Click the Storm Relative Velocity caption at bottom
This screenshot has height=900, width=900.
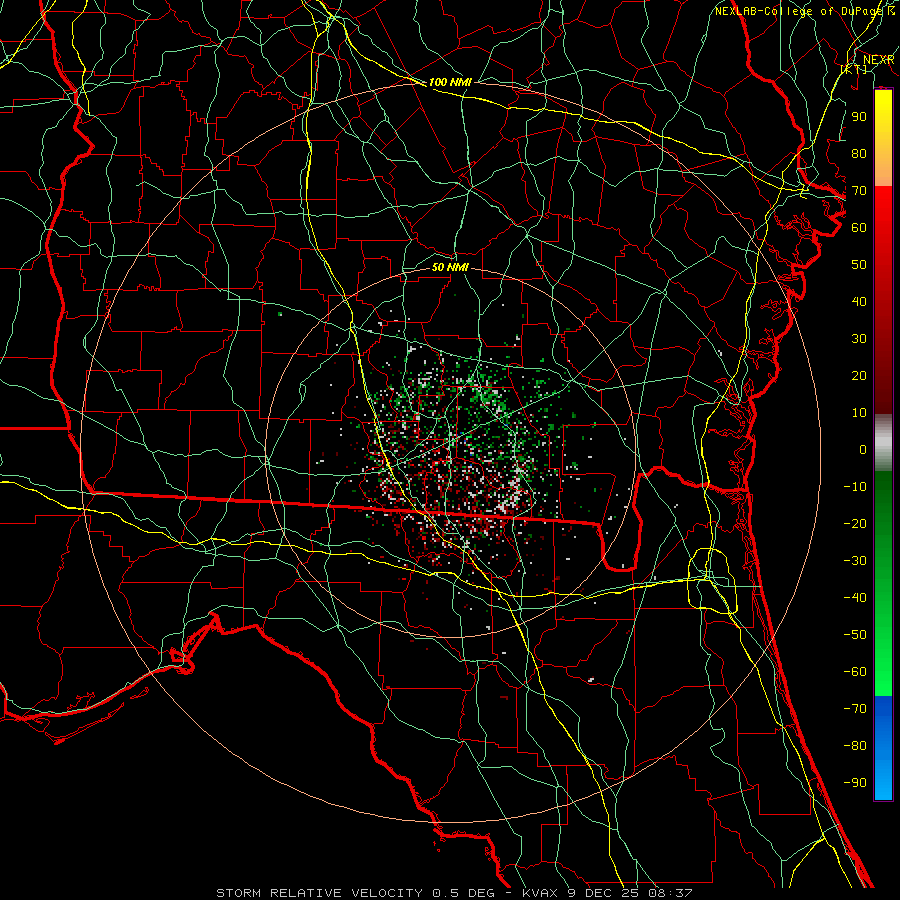pos(454,893)
